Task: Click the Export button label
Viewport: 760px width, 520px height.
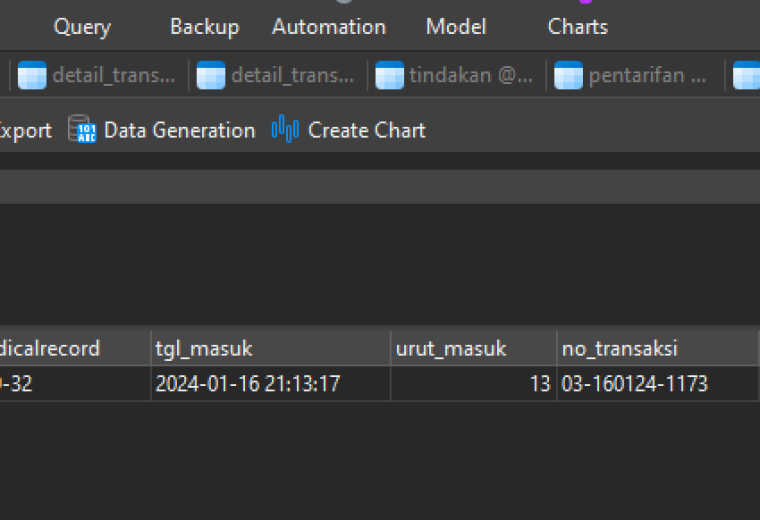Action: point(26,131)
